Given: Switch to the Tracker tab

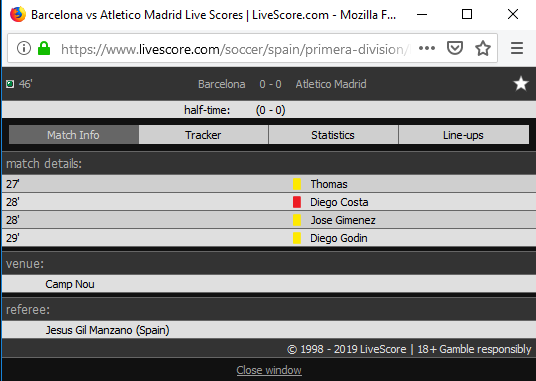Looking at the screenshot, I should pos(203,135).
